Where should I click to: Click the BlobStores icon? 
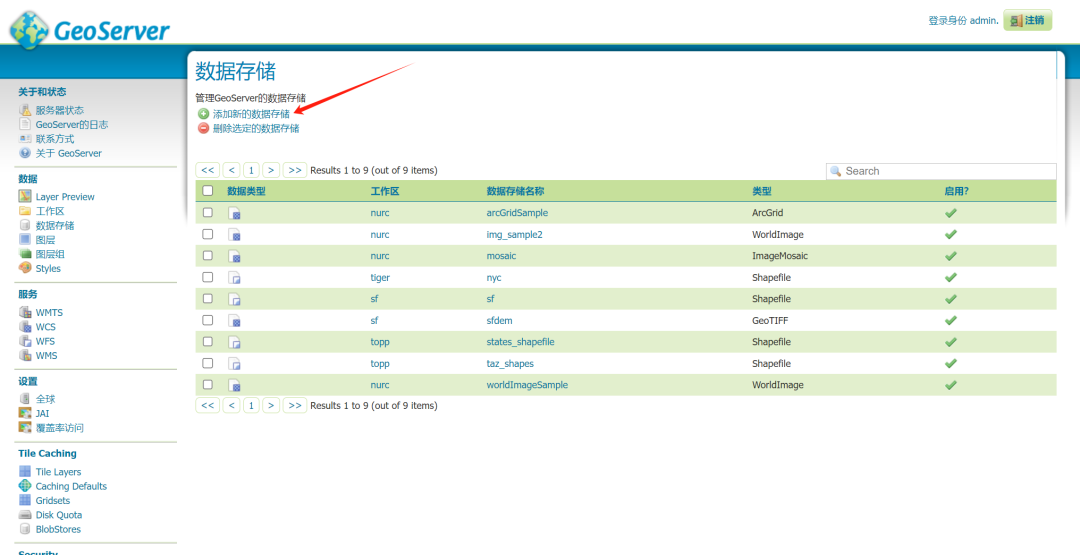[25, 529]
